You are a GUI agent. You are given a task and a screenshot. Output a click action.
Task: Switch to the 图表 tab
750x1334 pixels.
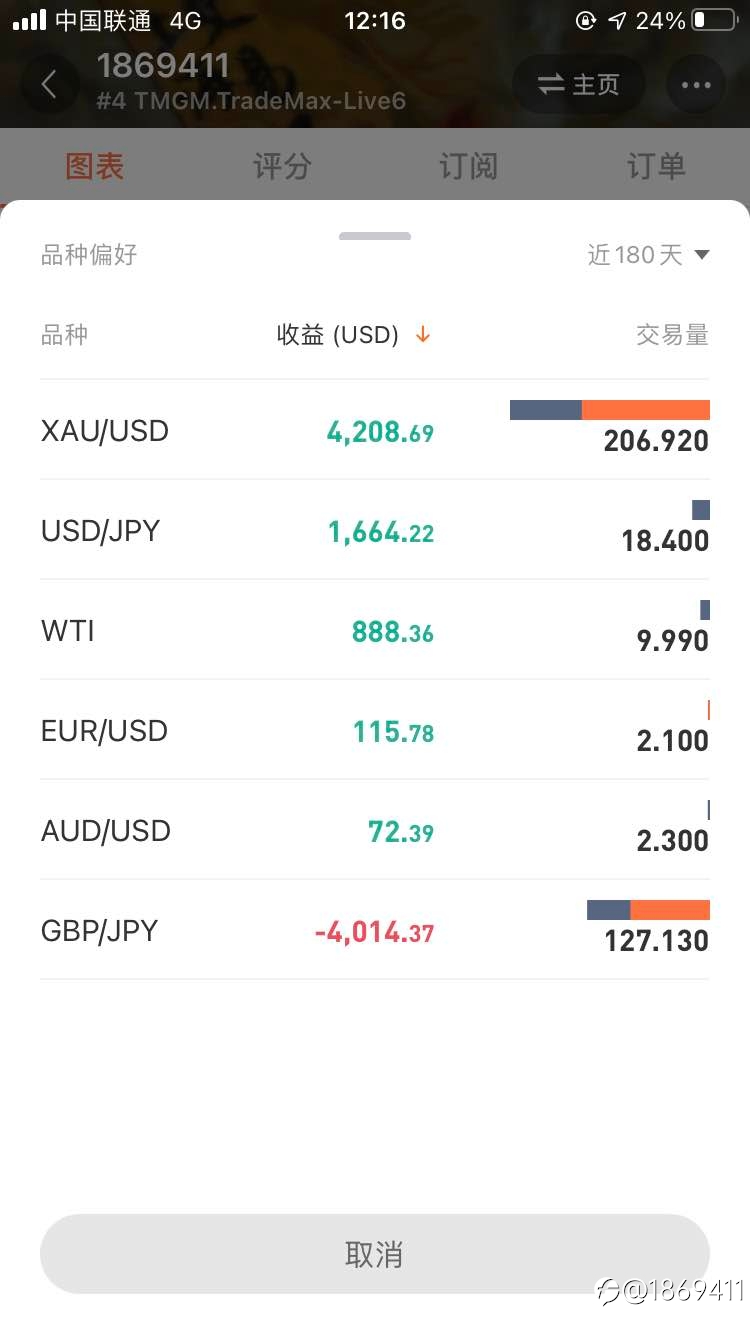tap(94, 166)
